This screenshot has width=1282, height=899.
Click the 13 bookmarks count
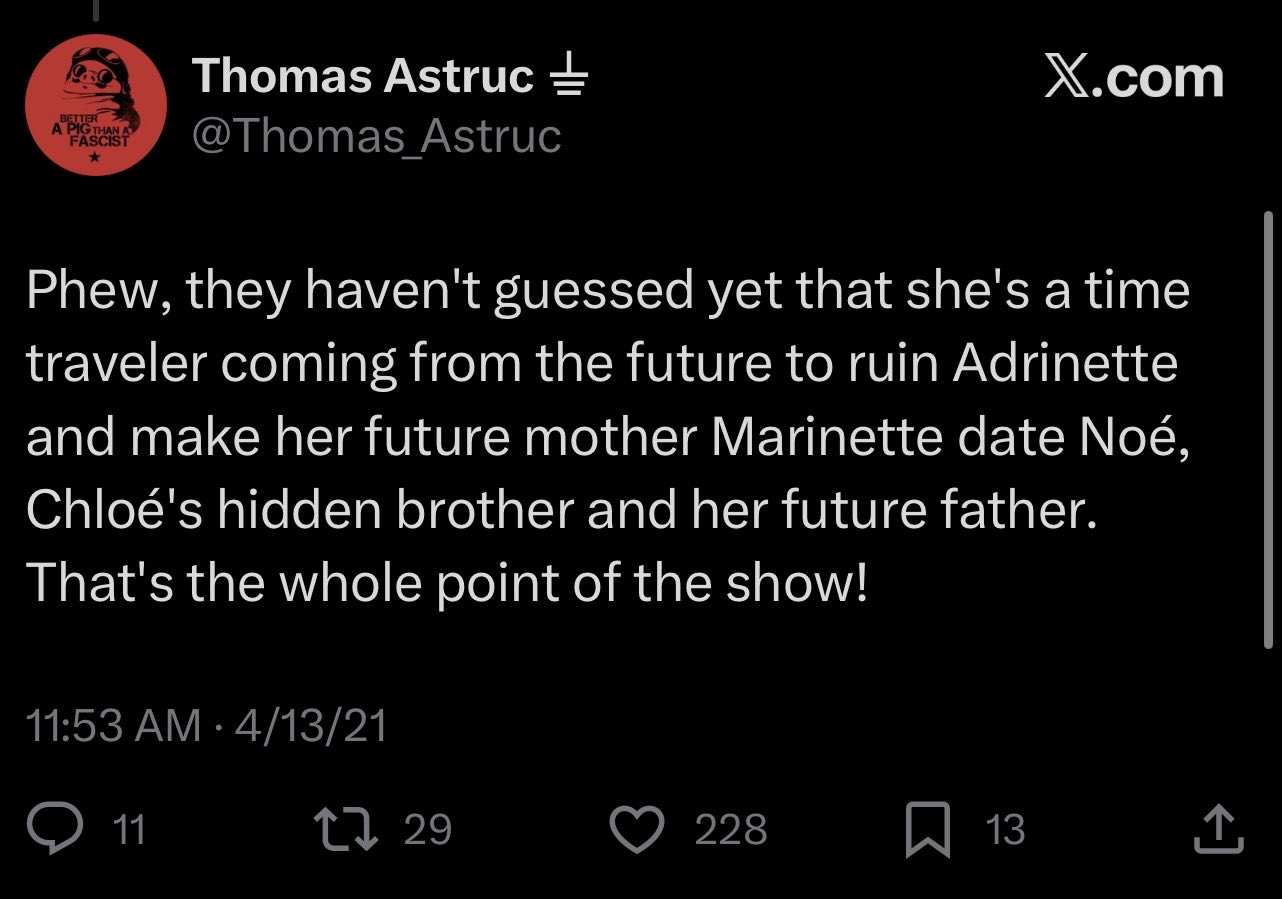pyautogui.click(x=1005, y=831)
